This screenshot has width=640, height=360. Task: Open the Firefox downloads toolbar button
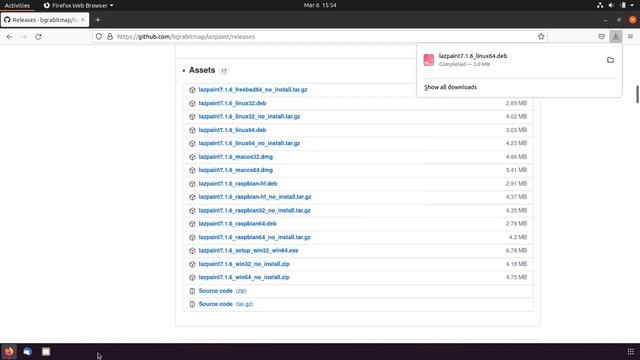coord(616,36)
